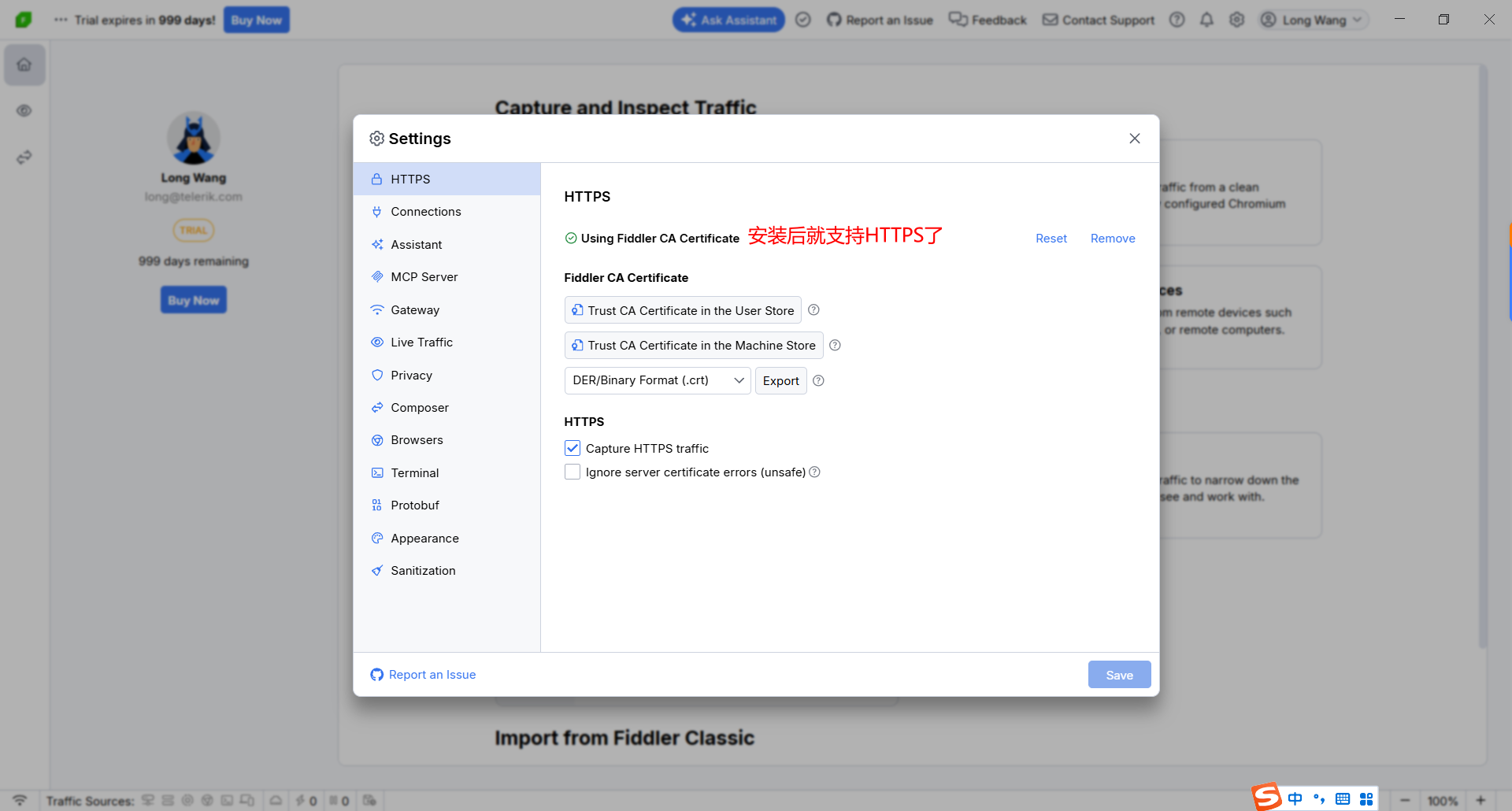The width and height of the screenshot is (1512, 811).
Task: Click the Export certificate button
Action: coord(780,381)
